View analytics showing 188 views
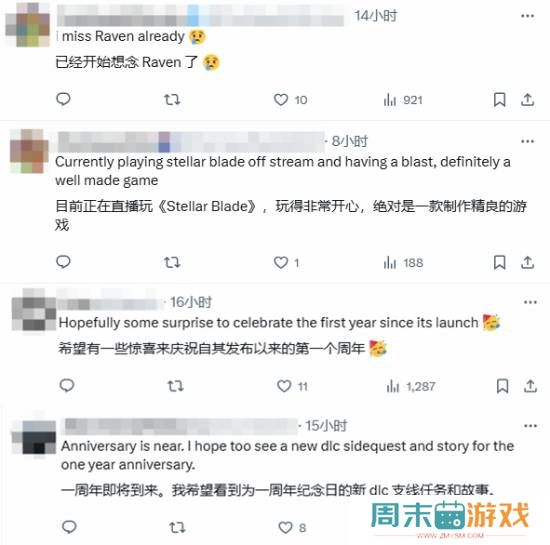This screenshot has width=550, height=545. pyautogui.click(x=403, y=263)
